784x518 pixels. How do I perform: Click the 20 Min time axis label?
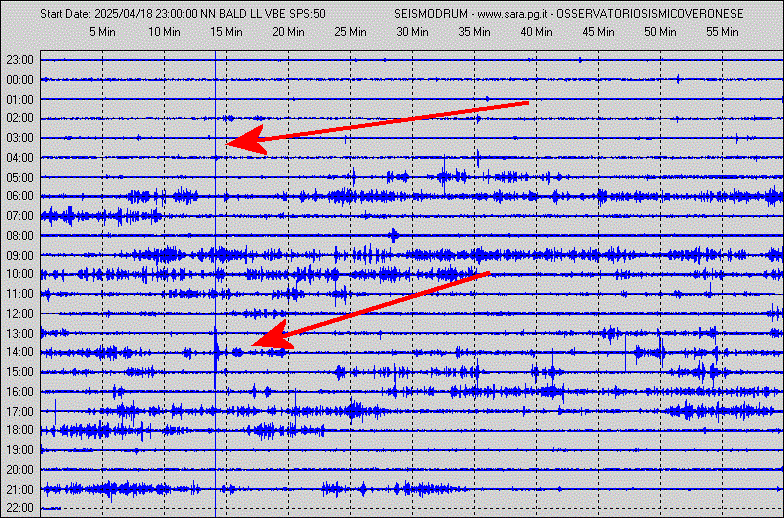pos(288,32)
